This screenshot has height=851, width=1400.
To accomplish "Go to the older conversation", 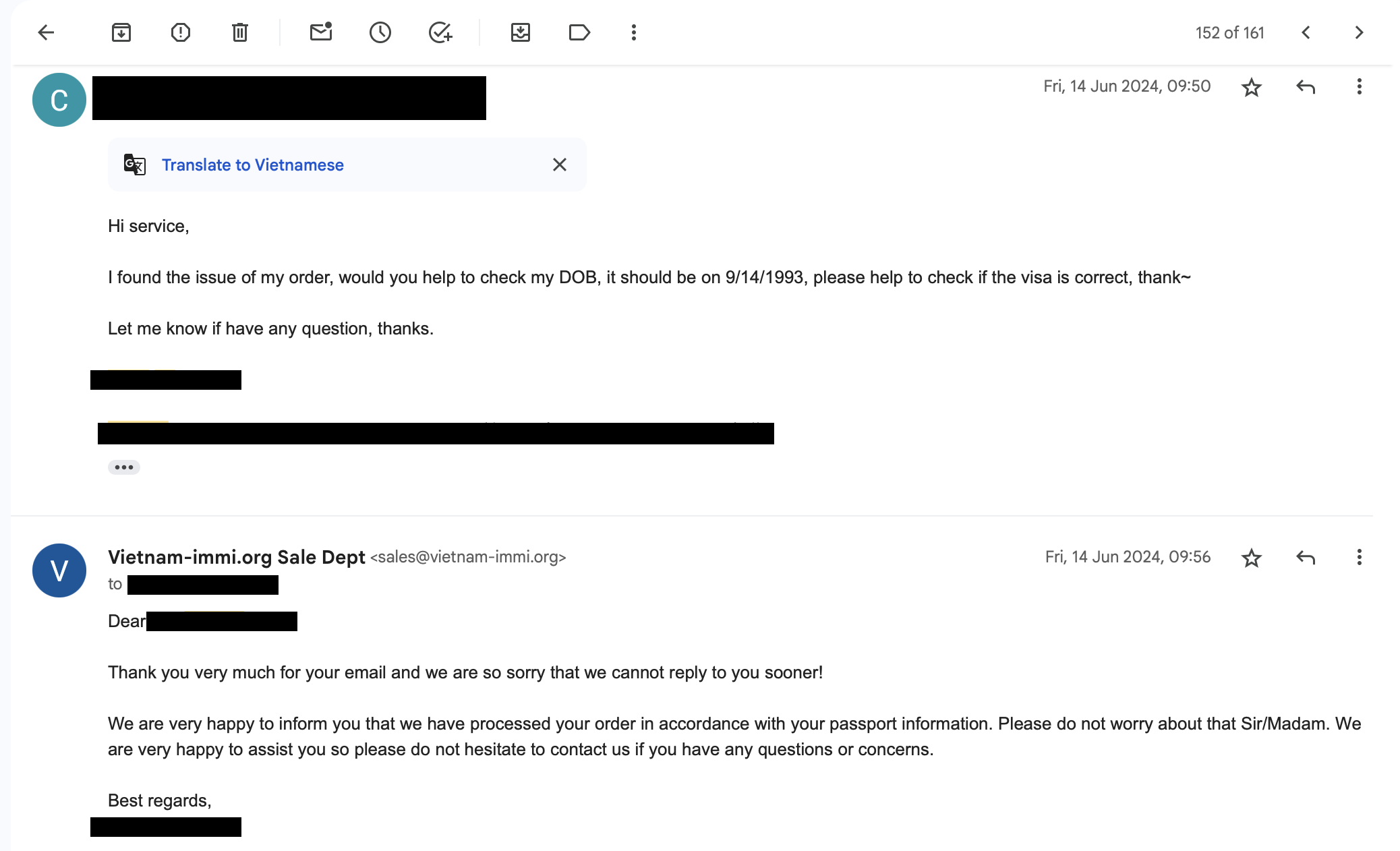I will pos(1359,32).
